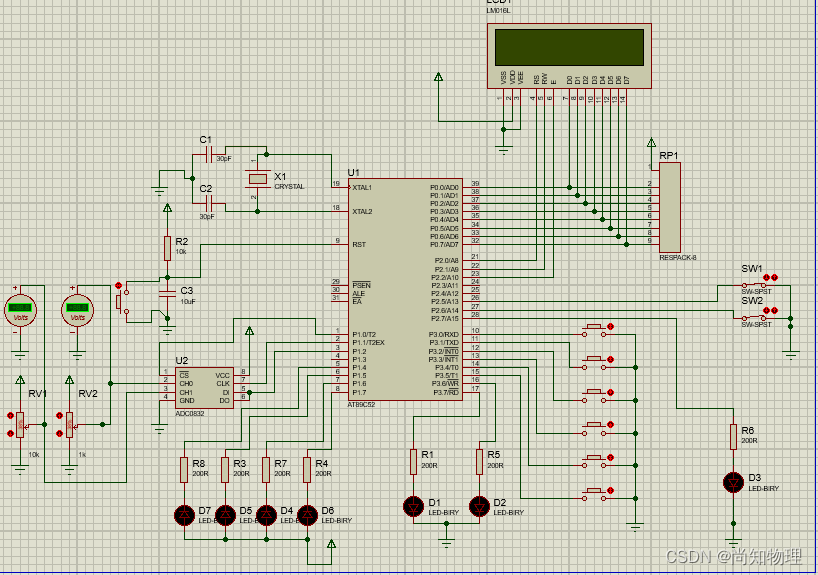The image size is (818, 575).
Task: Push the button wired to P3.2/INT0
Action: pos(594,396)
